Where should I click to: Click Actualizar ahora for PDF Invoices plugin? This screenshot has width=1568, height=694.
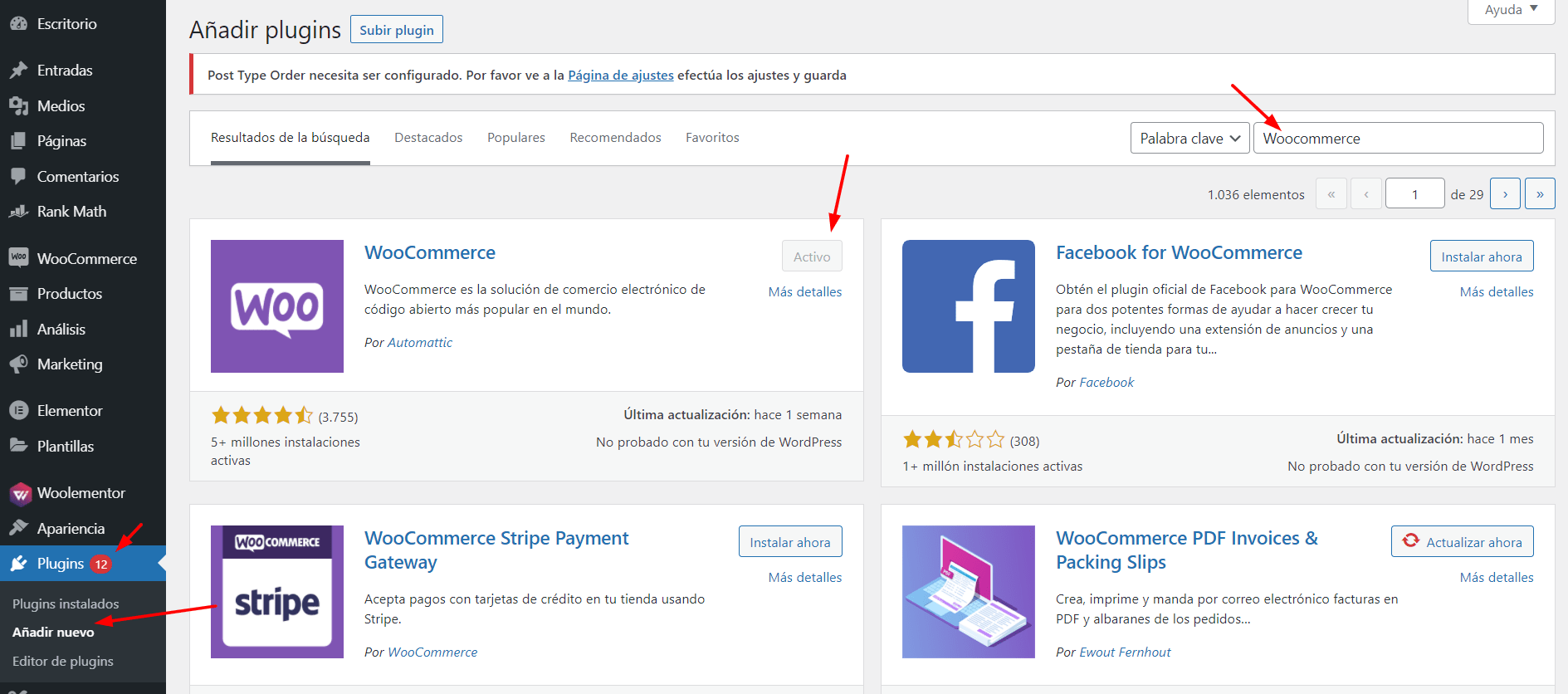point(1463,542)
